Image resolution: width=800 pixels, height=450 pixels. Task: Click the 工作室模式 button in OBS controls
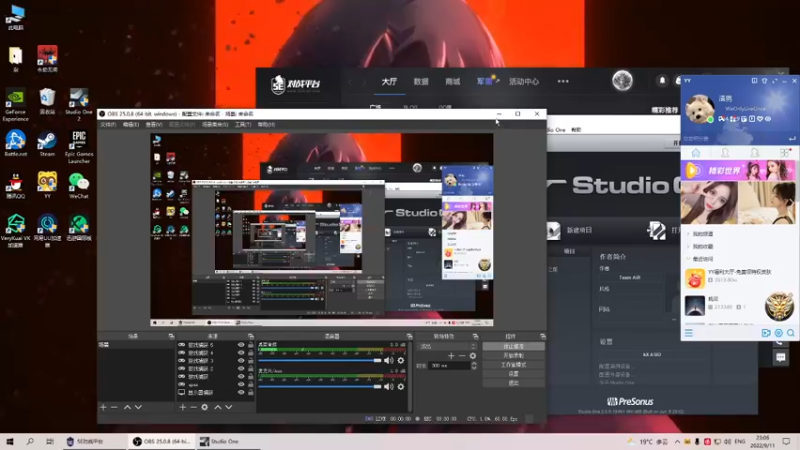coord(513,365)
